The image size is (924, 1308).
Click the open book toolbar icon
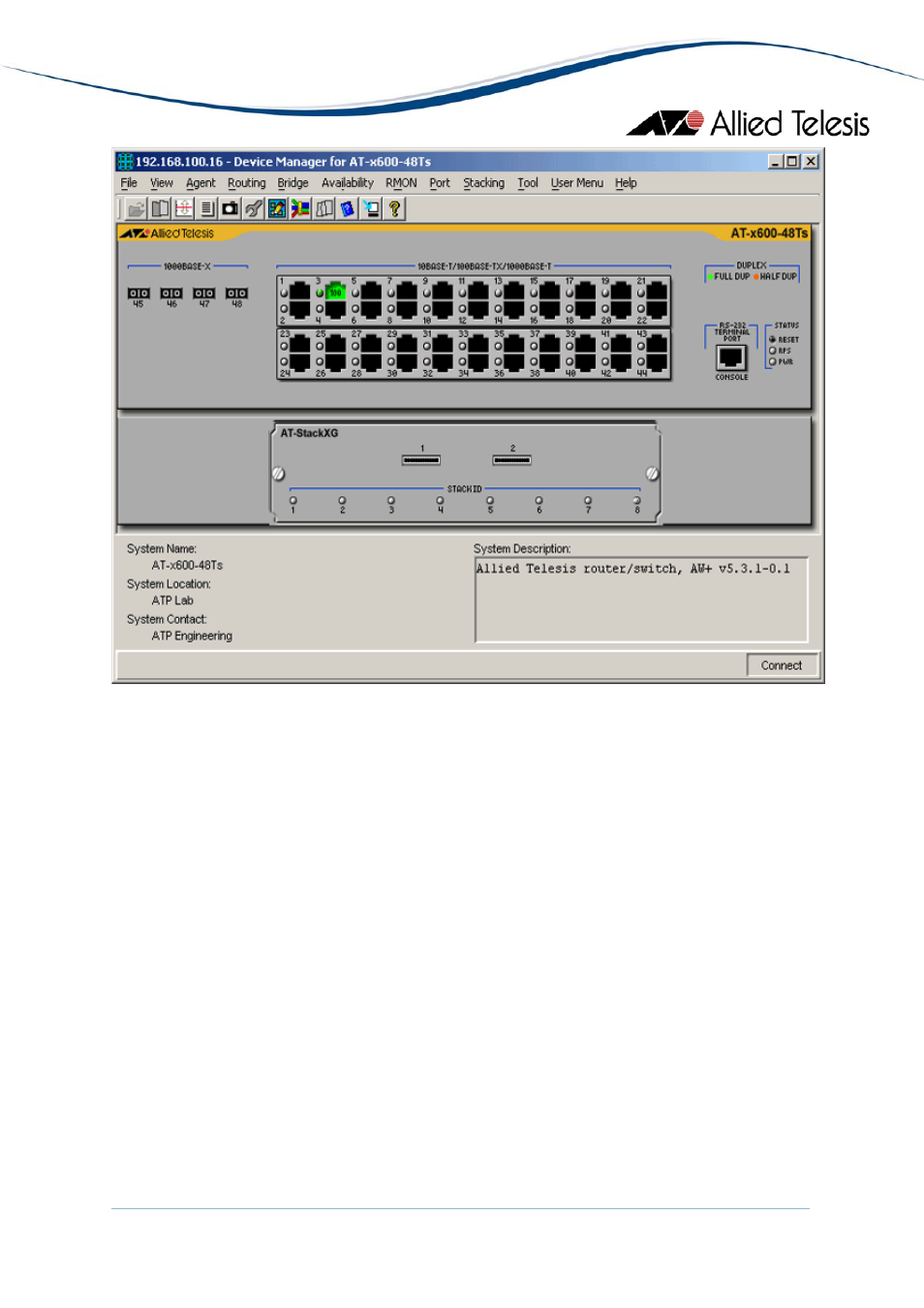pyautogui.click(x=160, y=208)
